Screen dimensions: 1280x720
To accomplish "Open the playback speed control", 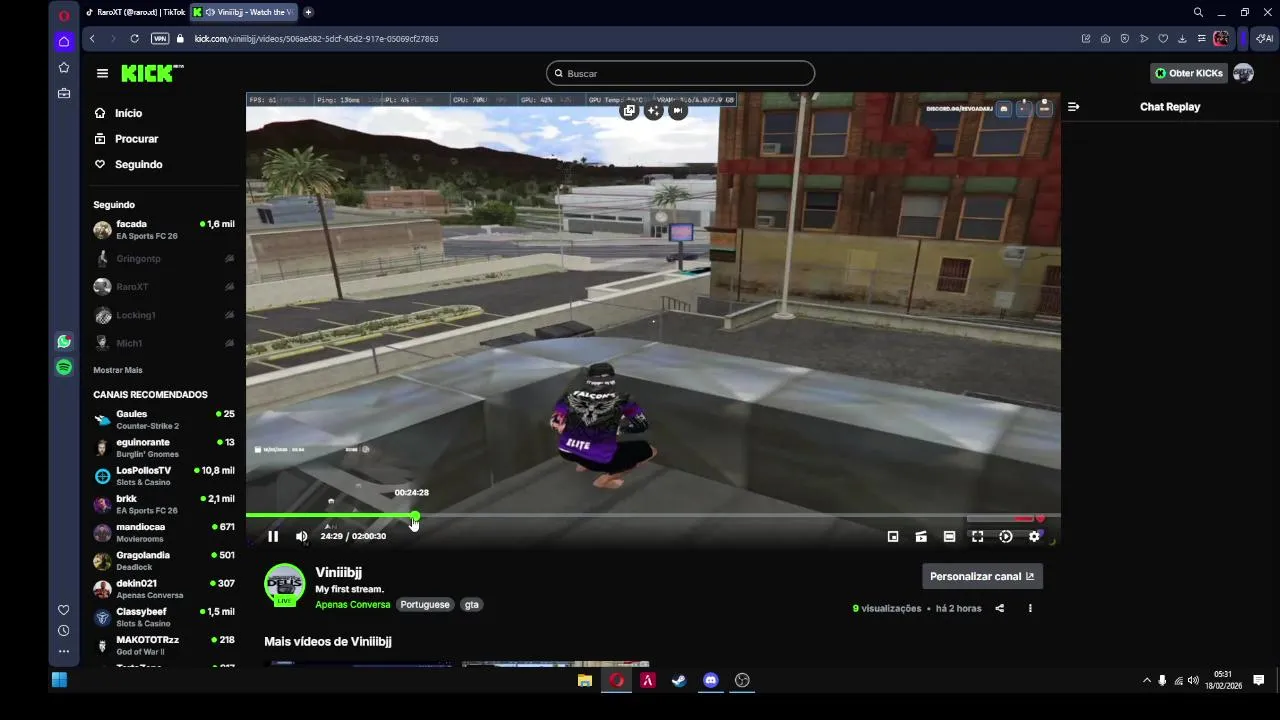I will (1006, 536).
